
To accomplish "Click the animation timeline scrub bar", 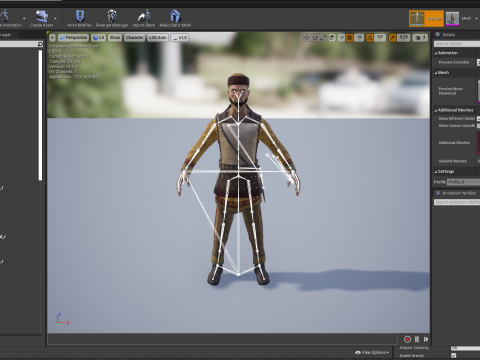I will [223, 339].
